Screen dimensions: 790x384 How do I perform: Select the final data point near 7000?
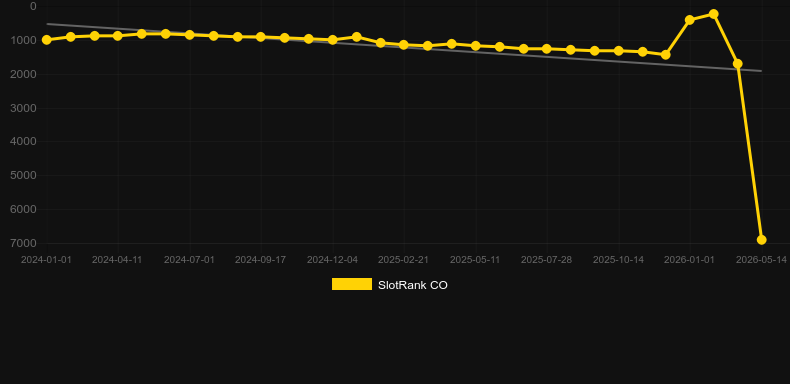point(761,240)
